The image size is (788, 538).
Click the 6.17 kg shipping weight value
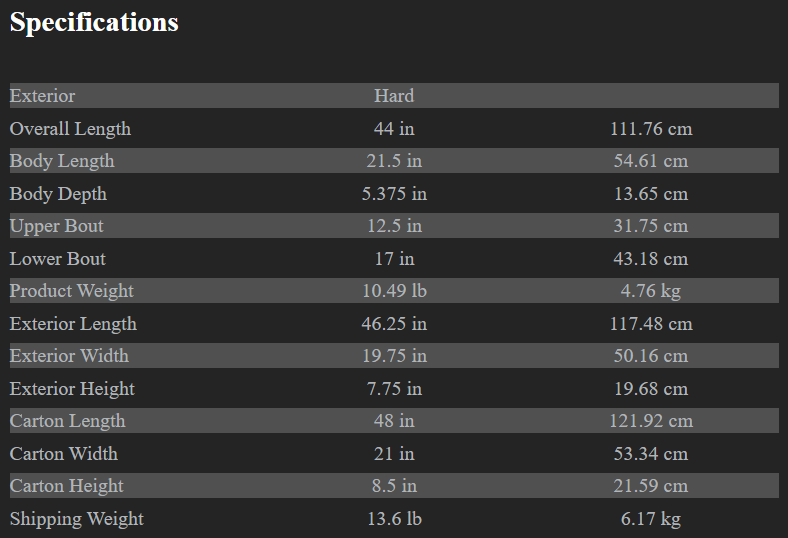point(651,519)
